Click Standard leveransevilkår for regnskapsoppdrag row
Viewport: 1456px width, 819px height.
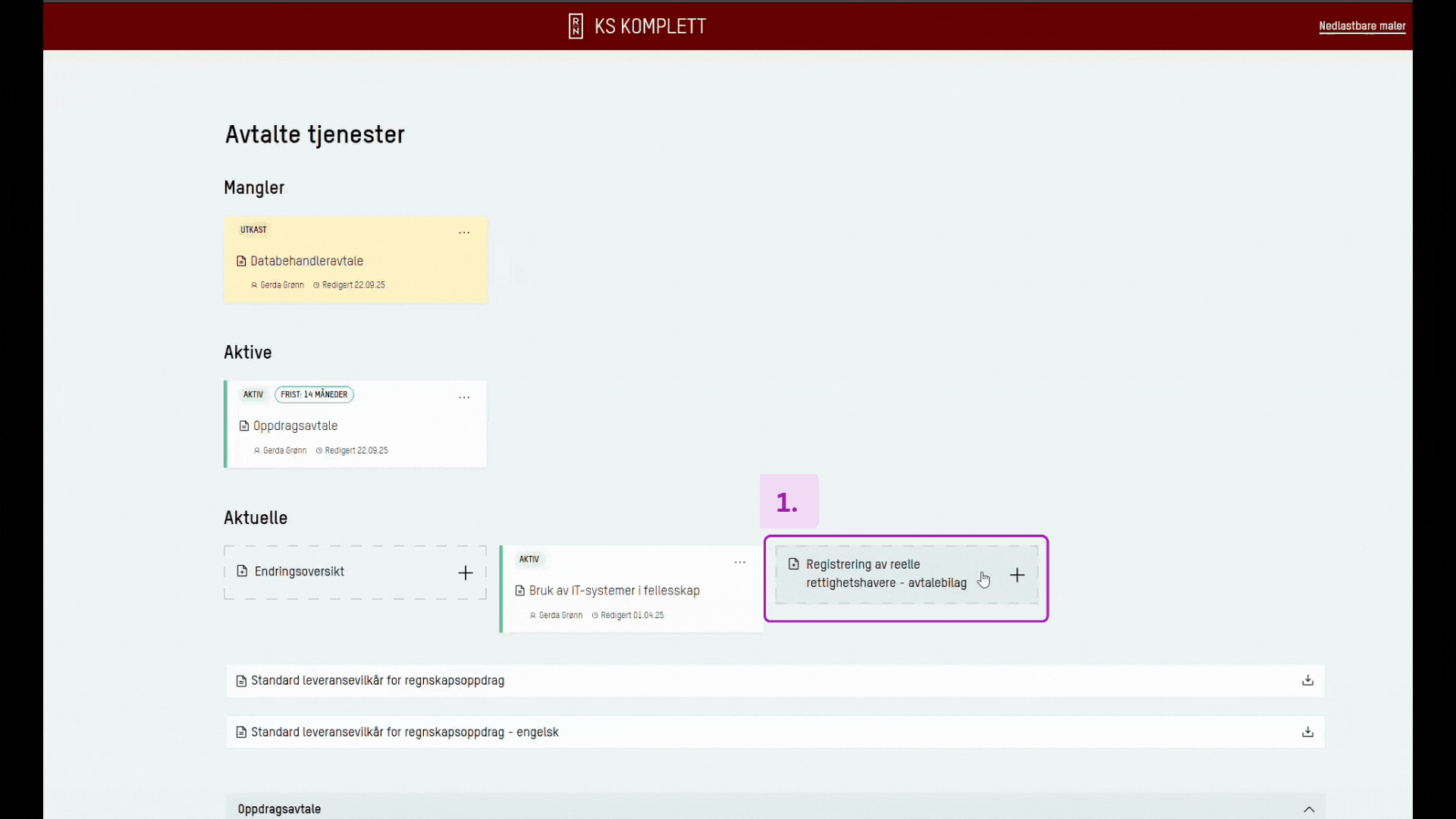(378, 680)
